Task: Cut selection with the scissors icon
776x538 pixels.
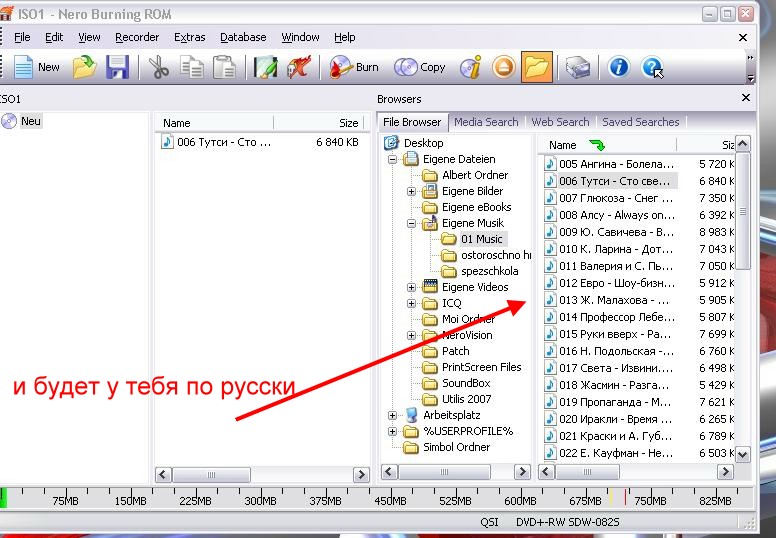Action: (x=158, y=67)
